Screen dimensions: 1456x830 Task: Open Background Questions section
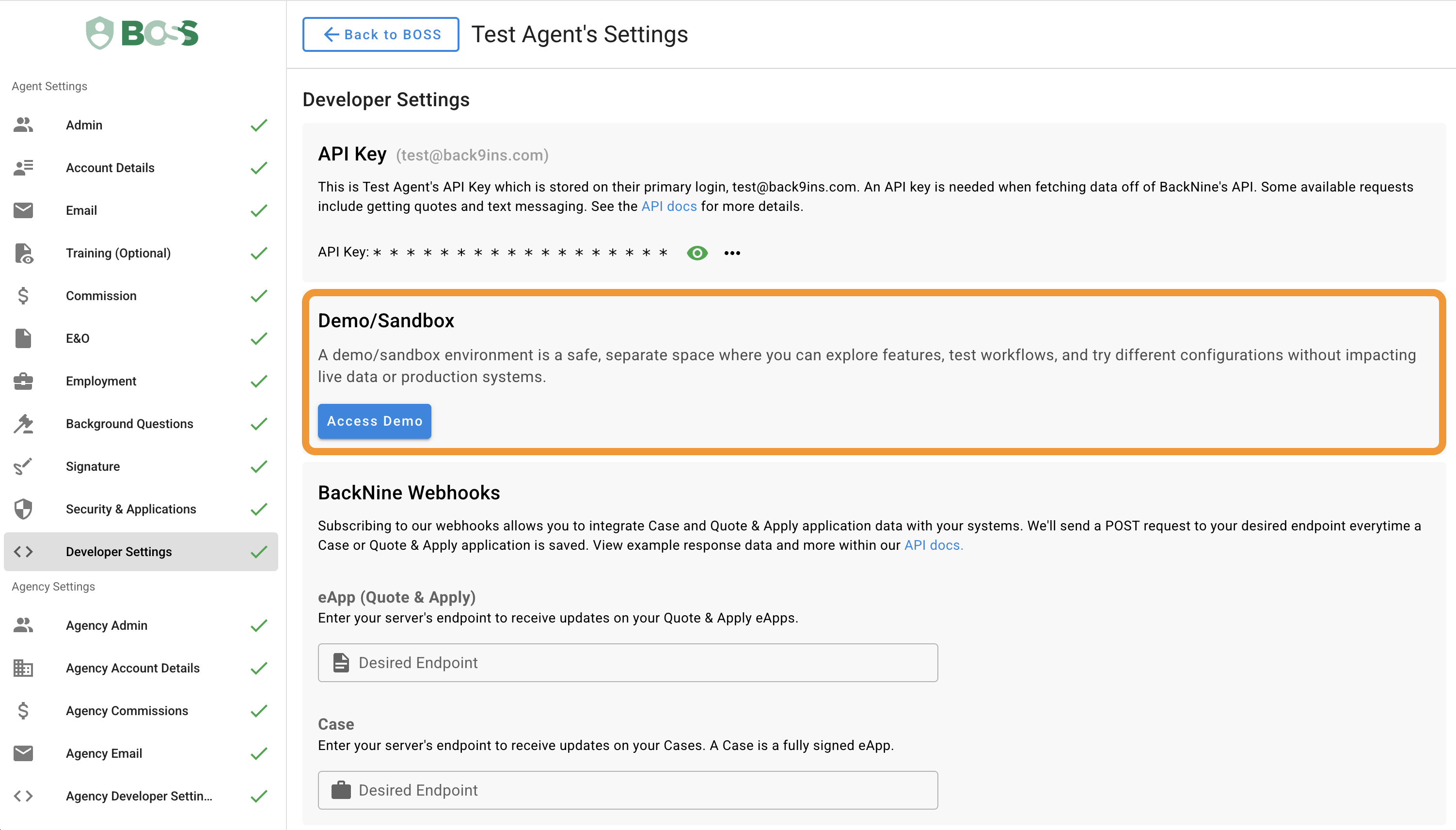pyautogui.click(x=141, y=424)
